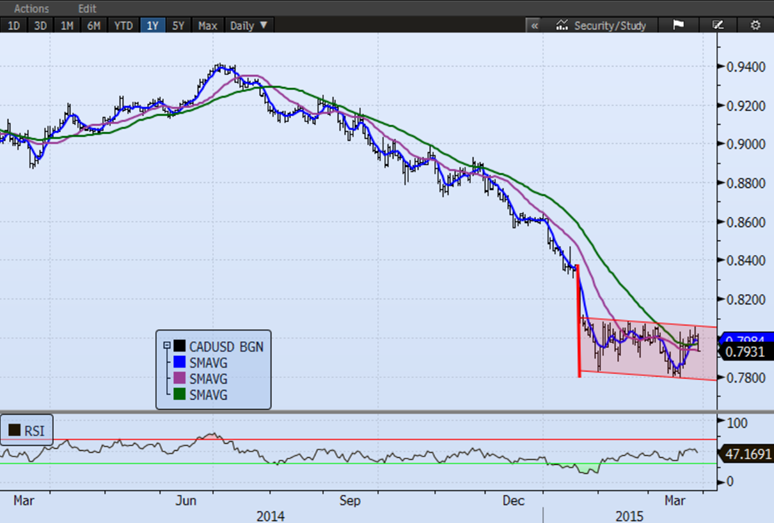
Task: Set the range to YTD
Action: (124, 25)
